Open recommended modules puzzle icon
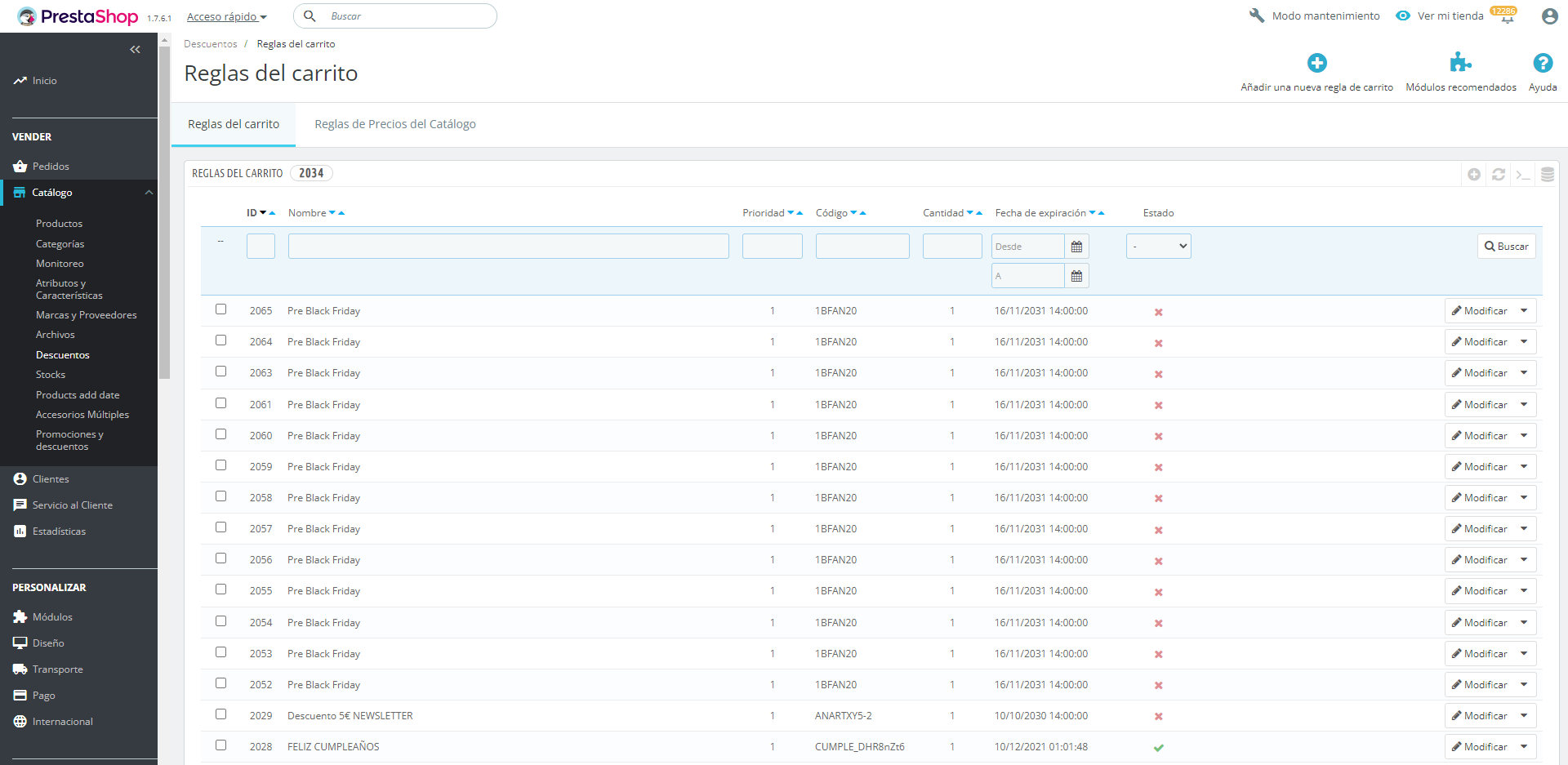 [1460, 63]
